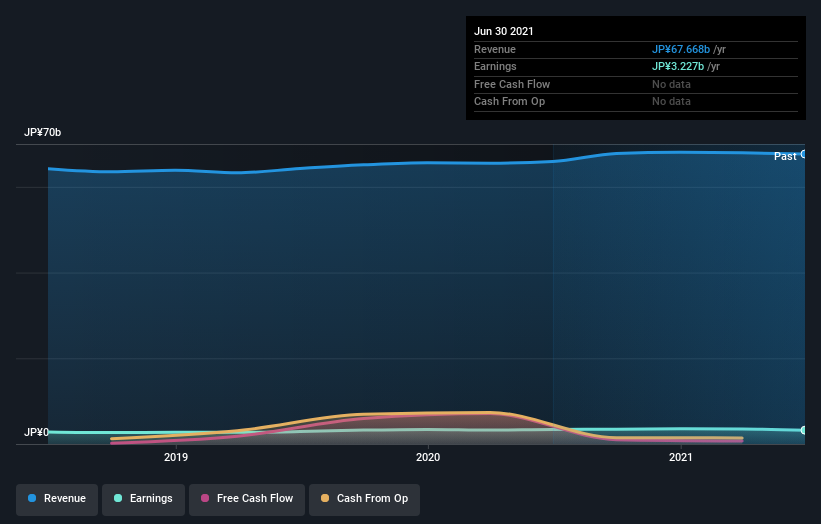Click the JP¥67.668b revenue value
821x524 pixels.
(681, 49)
